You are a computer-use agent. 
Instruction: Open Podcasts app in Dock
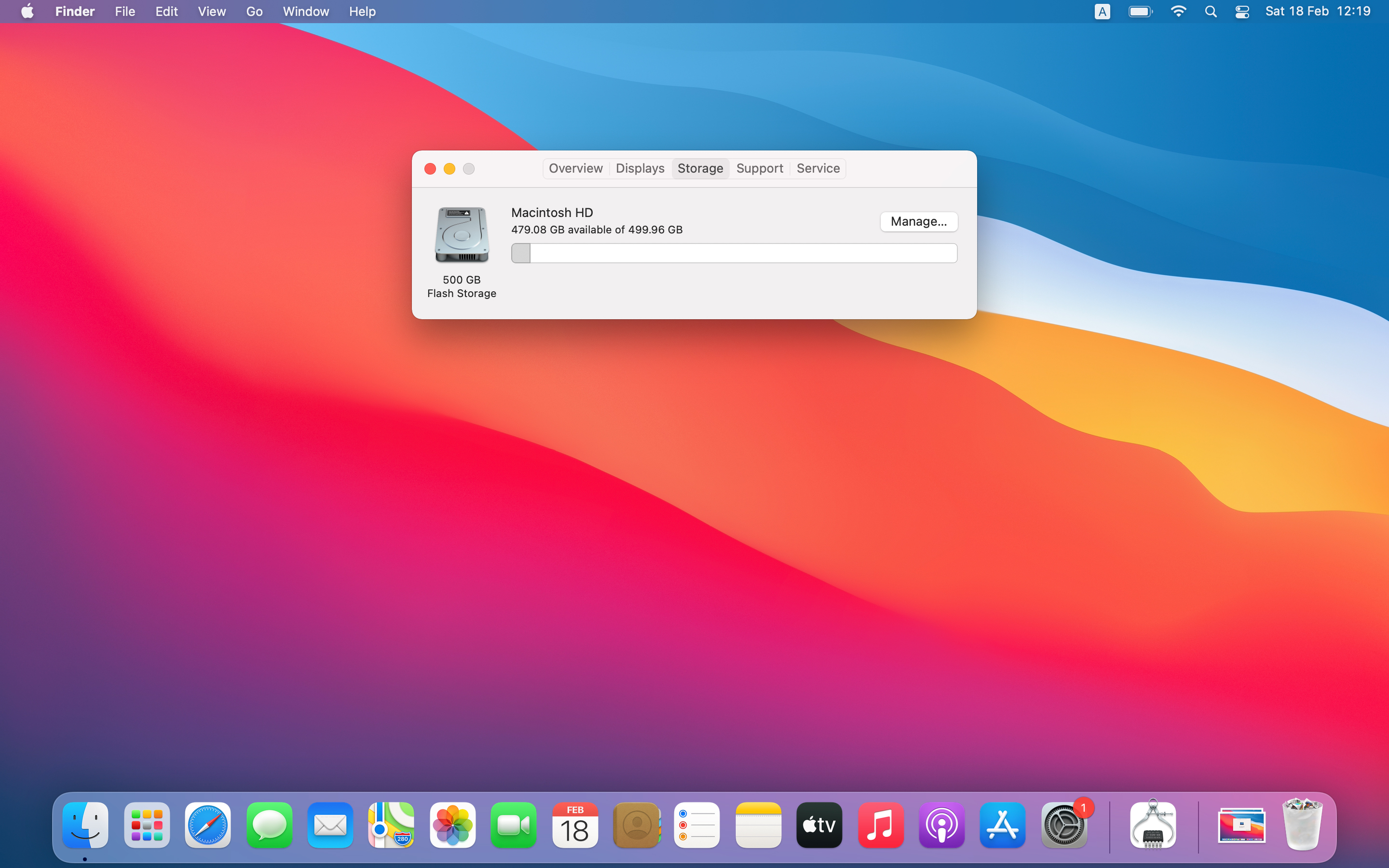click(941, 826)
